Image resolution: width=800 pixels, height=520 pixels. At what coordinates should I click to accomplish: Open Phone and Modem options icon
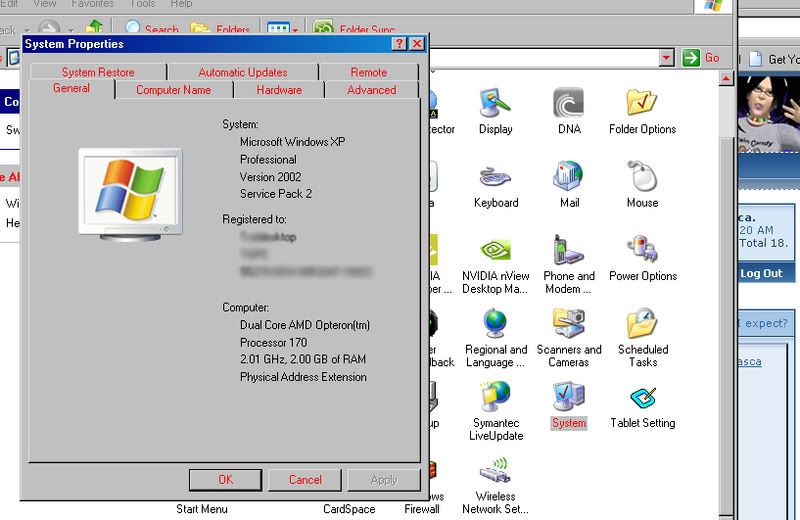568,265
